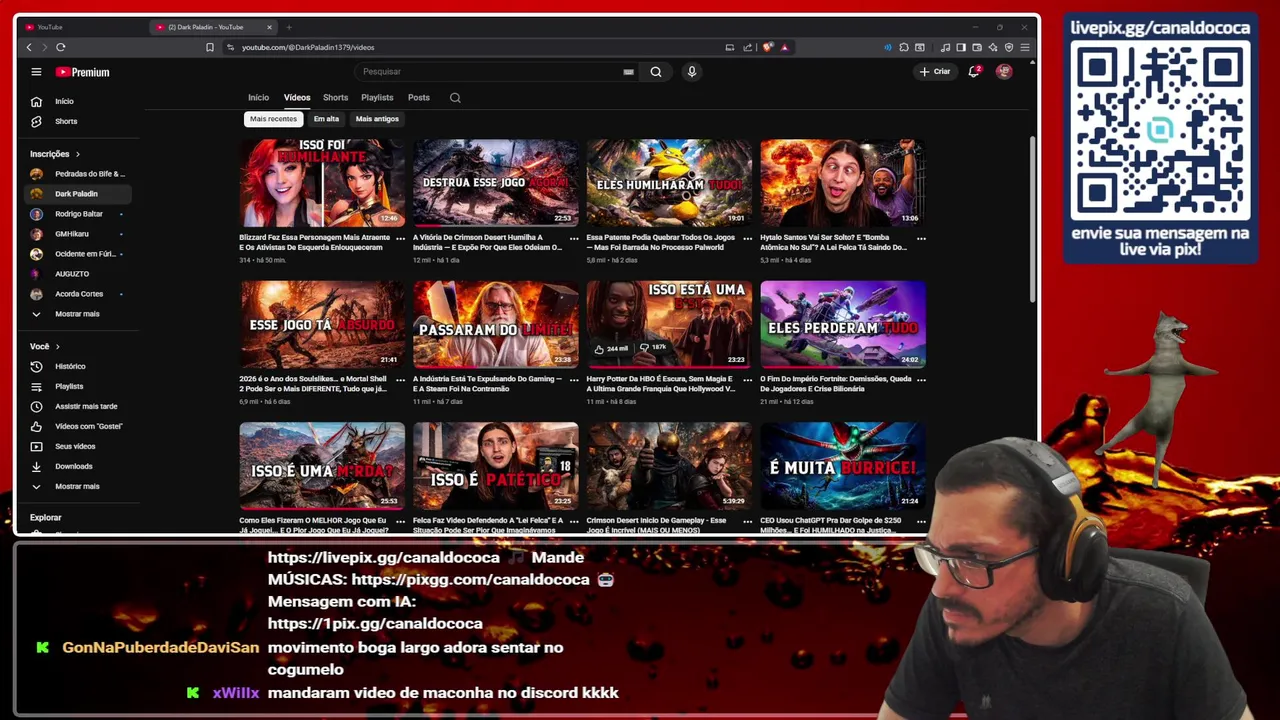Select the Em alta sort chip
Image resolution: width=1280 pixels, height=720 pixels.
pyautogui.click(x=326, y=119)
